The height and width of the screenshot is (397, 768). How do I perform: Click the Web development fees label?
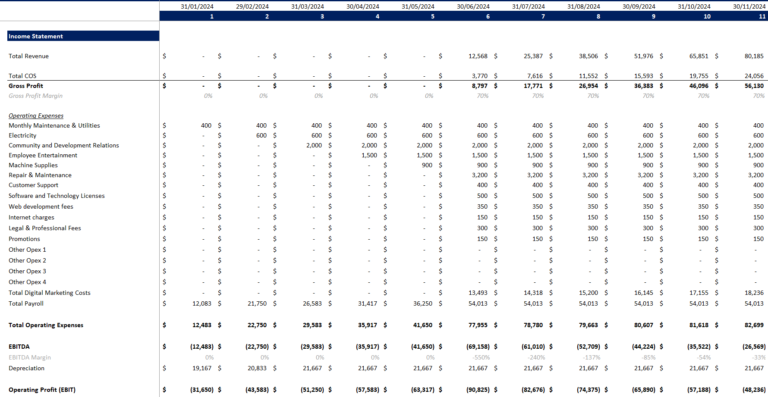[41, 207]
